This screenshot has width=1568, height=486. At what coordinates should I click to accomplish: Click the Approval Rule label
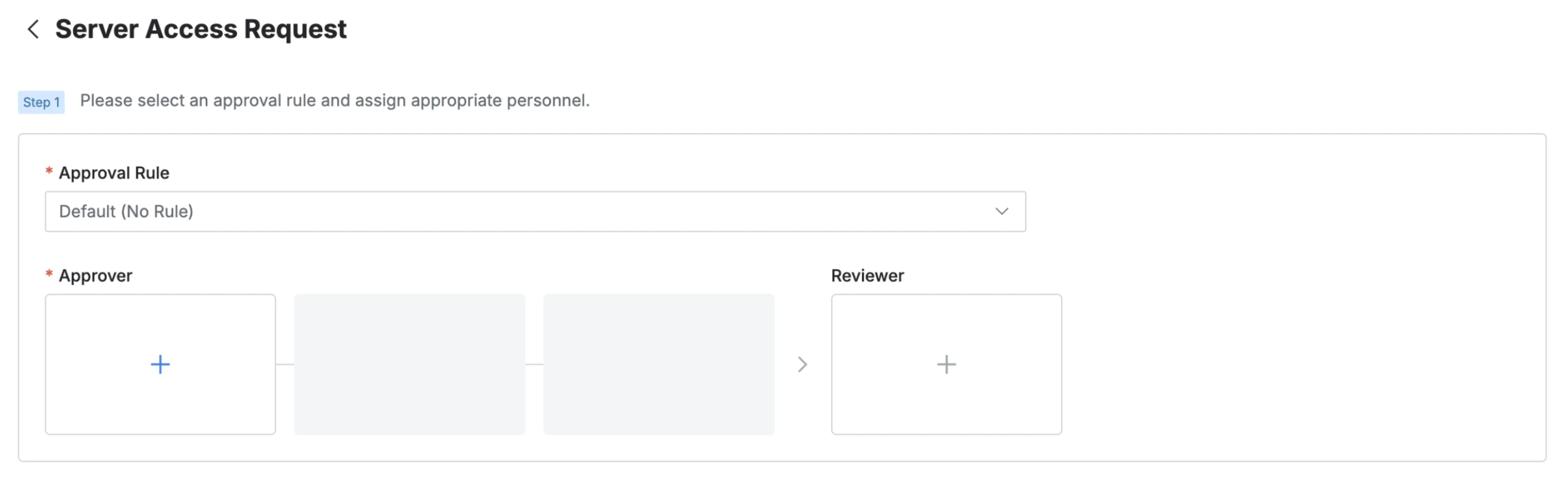point(114,173)
